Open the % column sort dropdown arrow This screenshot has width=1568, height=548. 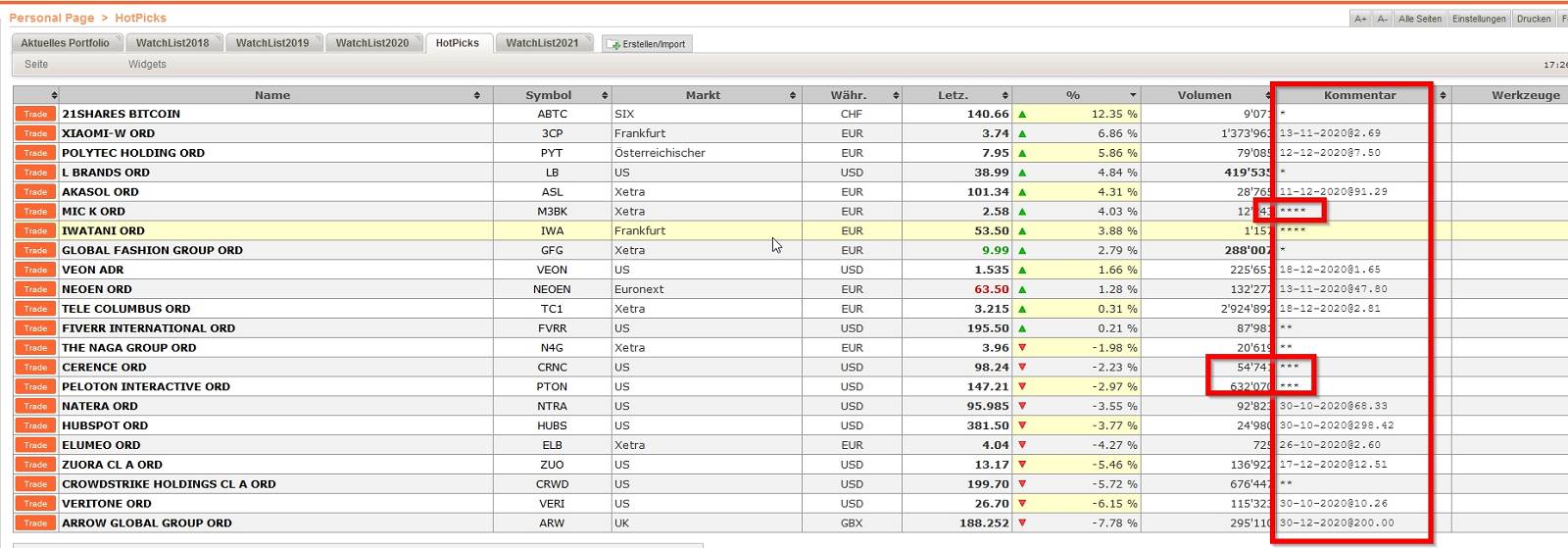pyautogui.click(x=1134, y=95)
